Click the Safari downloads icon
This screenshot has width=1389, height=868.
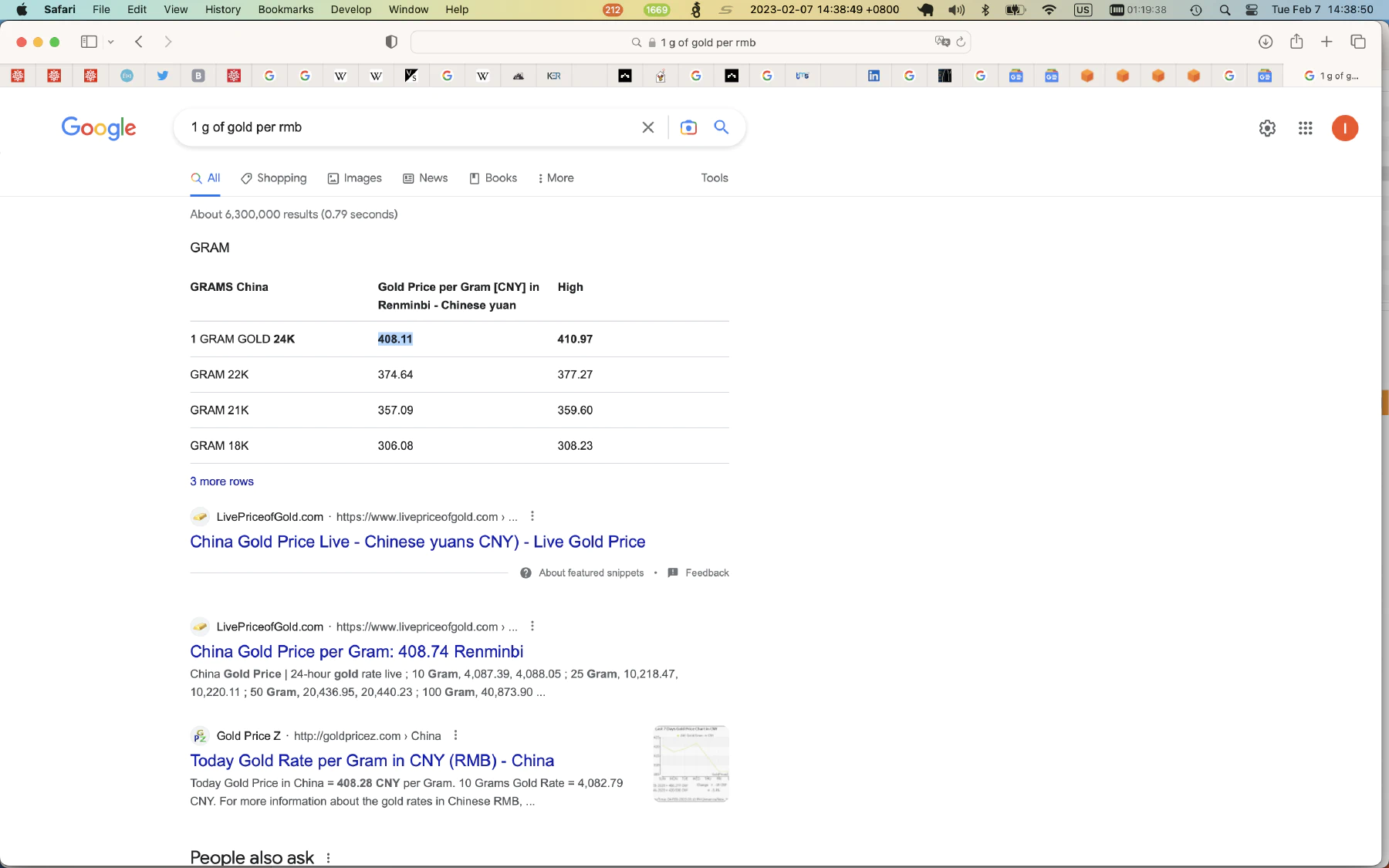(x=1266, y=42)
